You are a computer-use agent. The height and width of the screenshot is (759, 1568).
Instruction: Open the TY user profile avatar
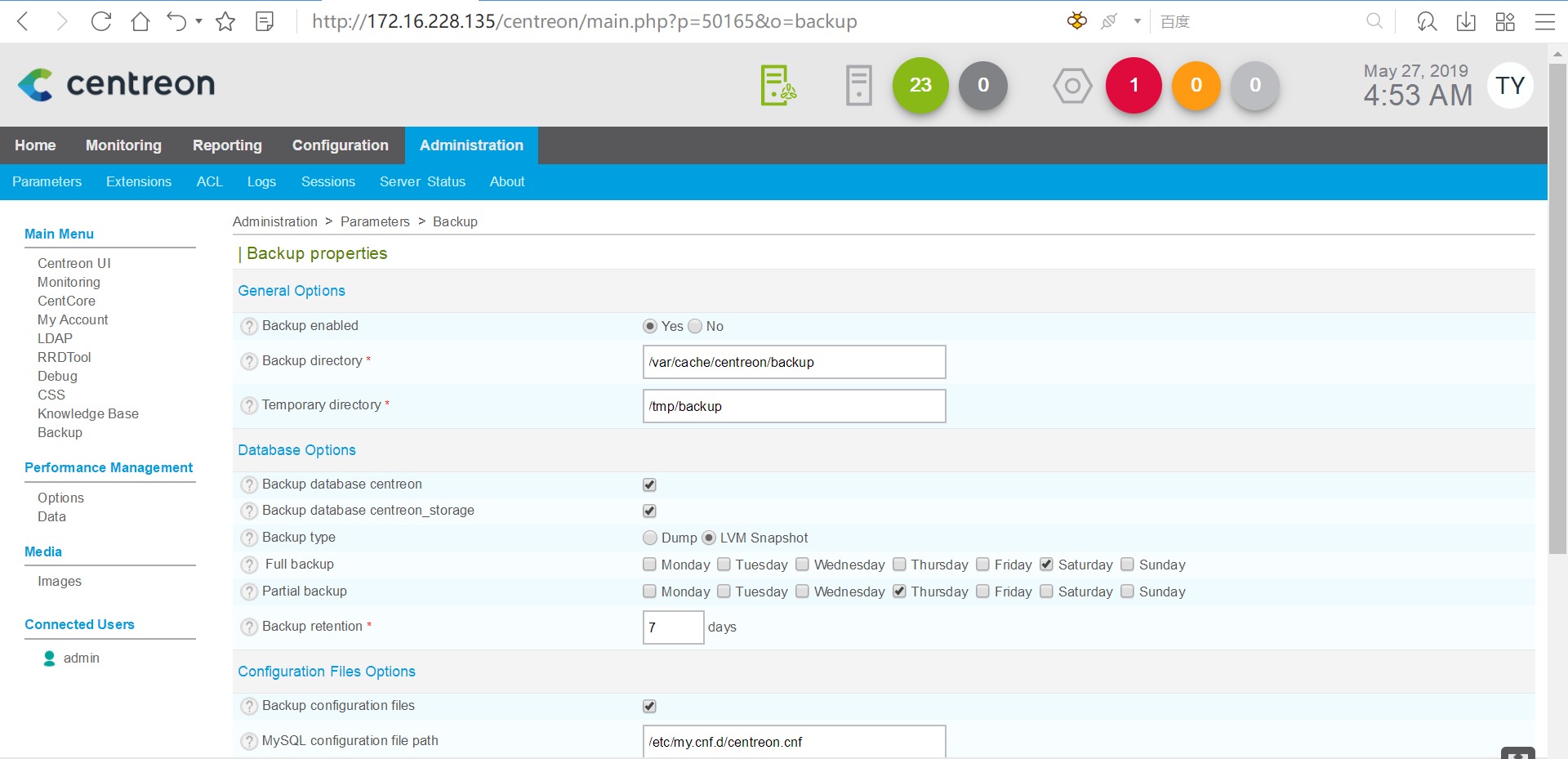pyautogui.click(x=1510, y=85)
